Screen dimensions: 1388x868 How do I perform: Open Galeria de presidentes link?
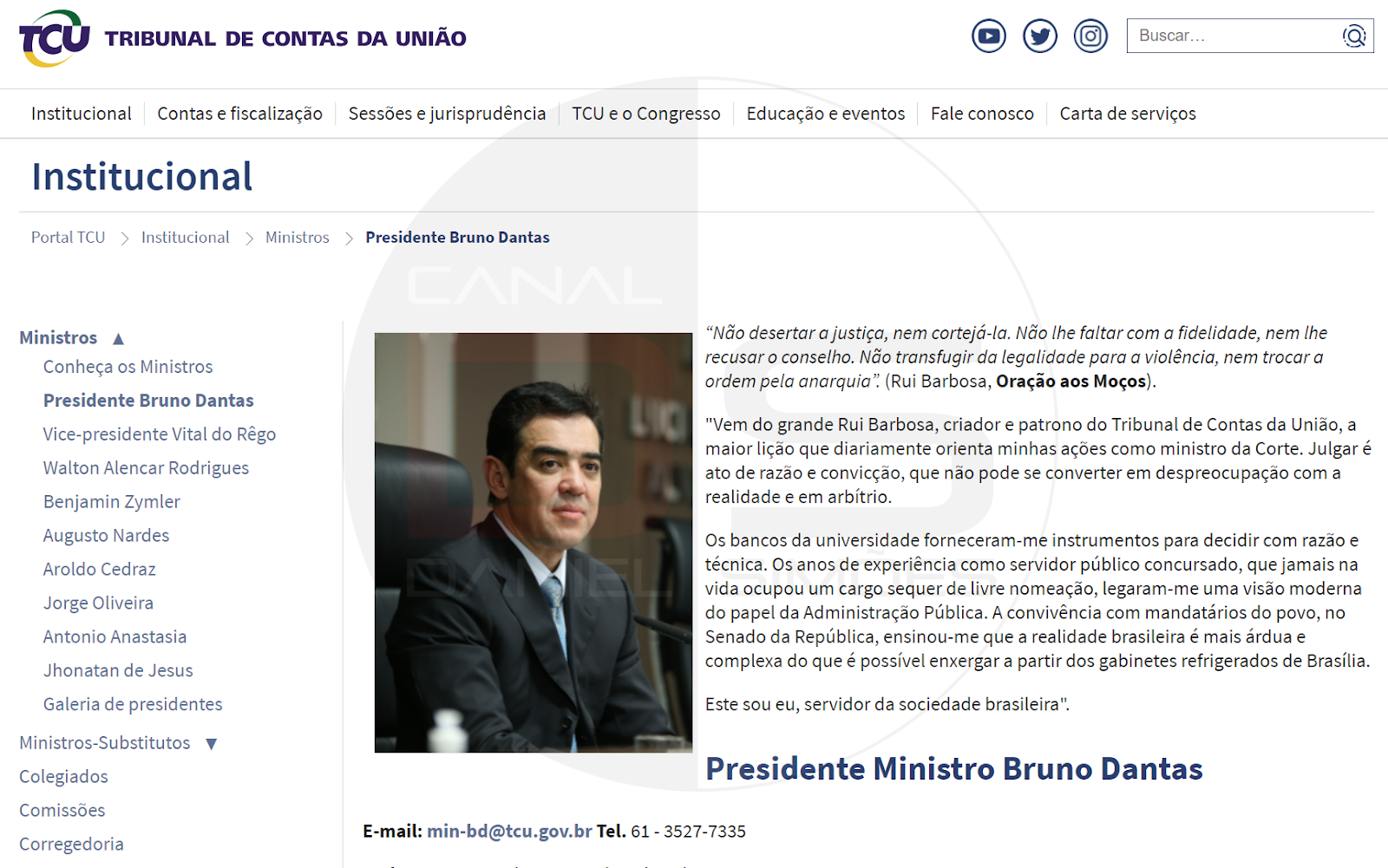coord(133,705)
